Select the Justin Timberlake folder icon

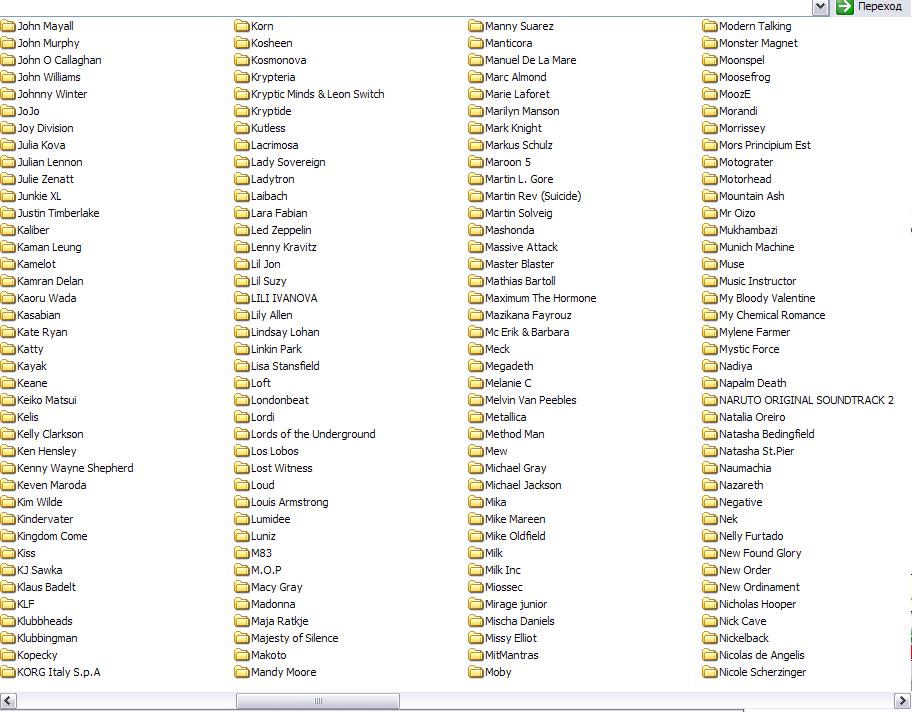8,213
